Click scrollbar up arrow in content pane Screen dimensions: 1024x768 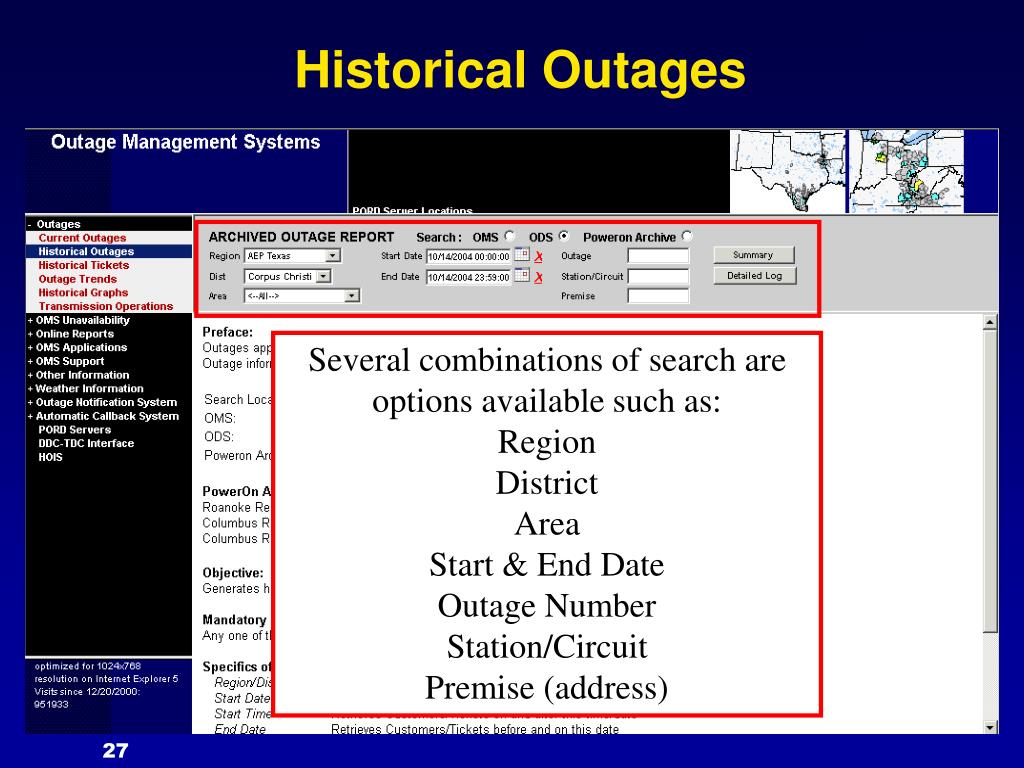pos(990,322)
